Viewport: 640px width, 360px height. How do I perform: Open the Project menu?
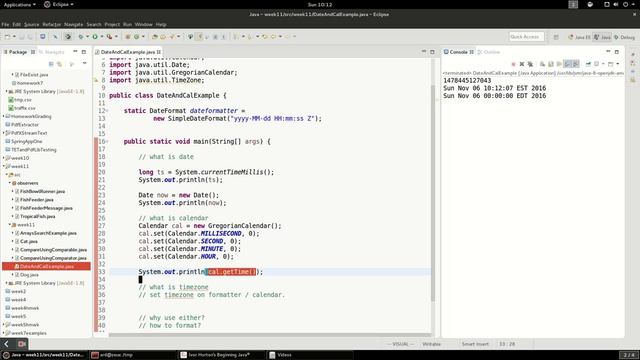pyautogui.click(x=112, y=24)
